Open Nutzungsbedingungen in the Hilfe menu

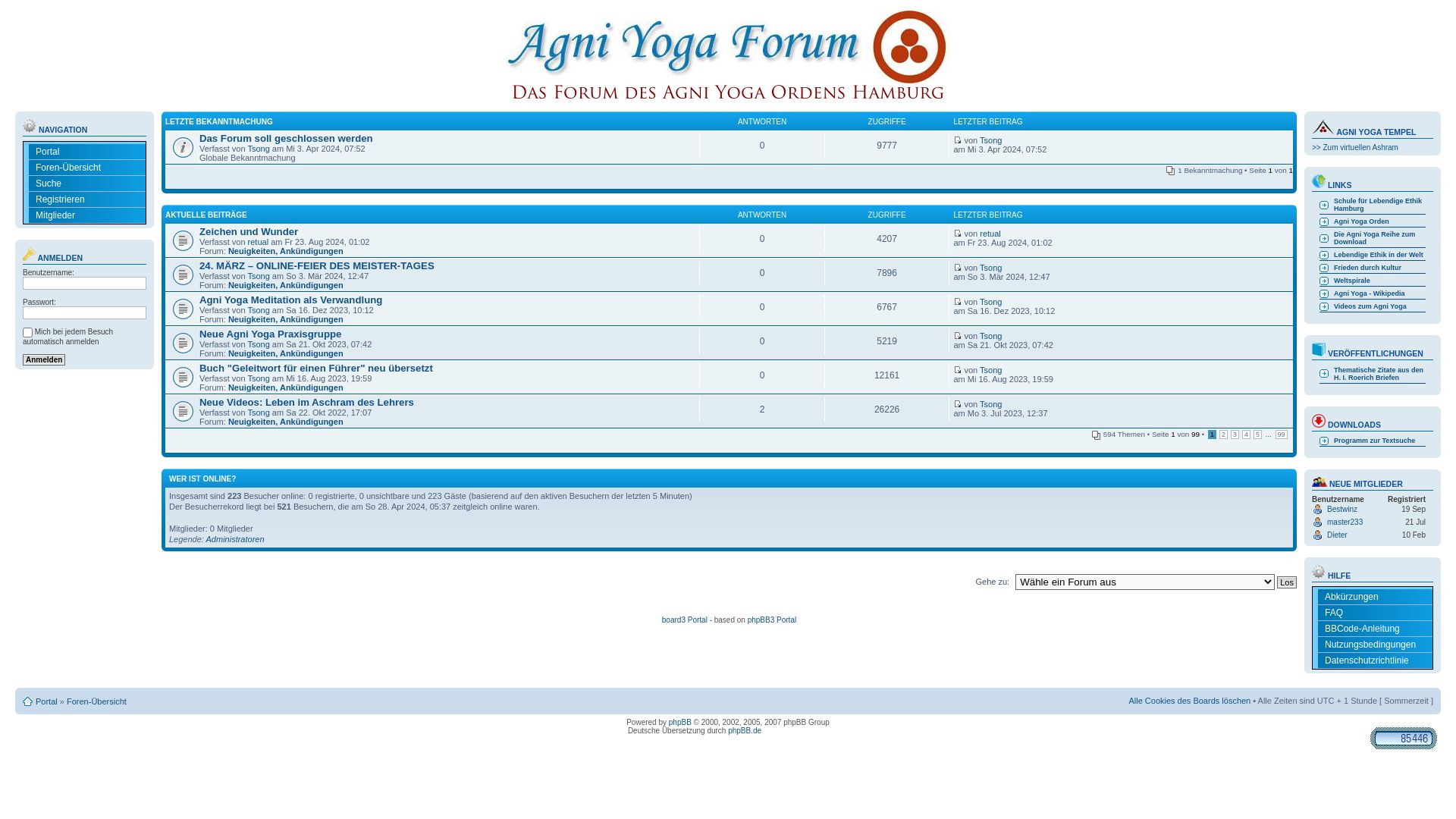pos(1375,645)
